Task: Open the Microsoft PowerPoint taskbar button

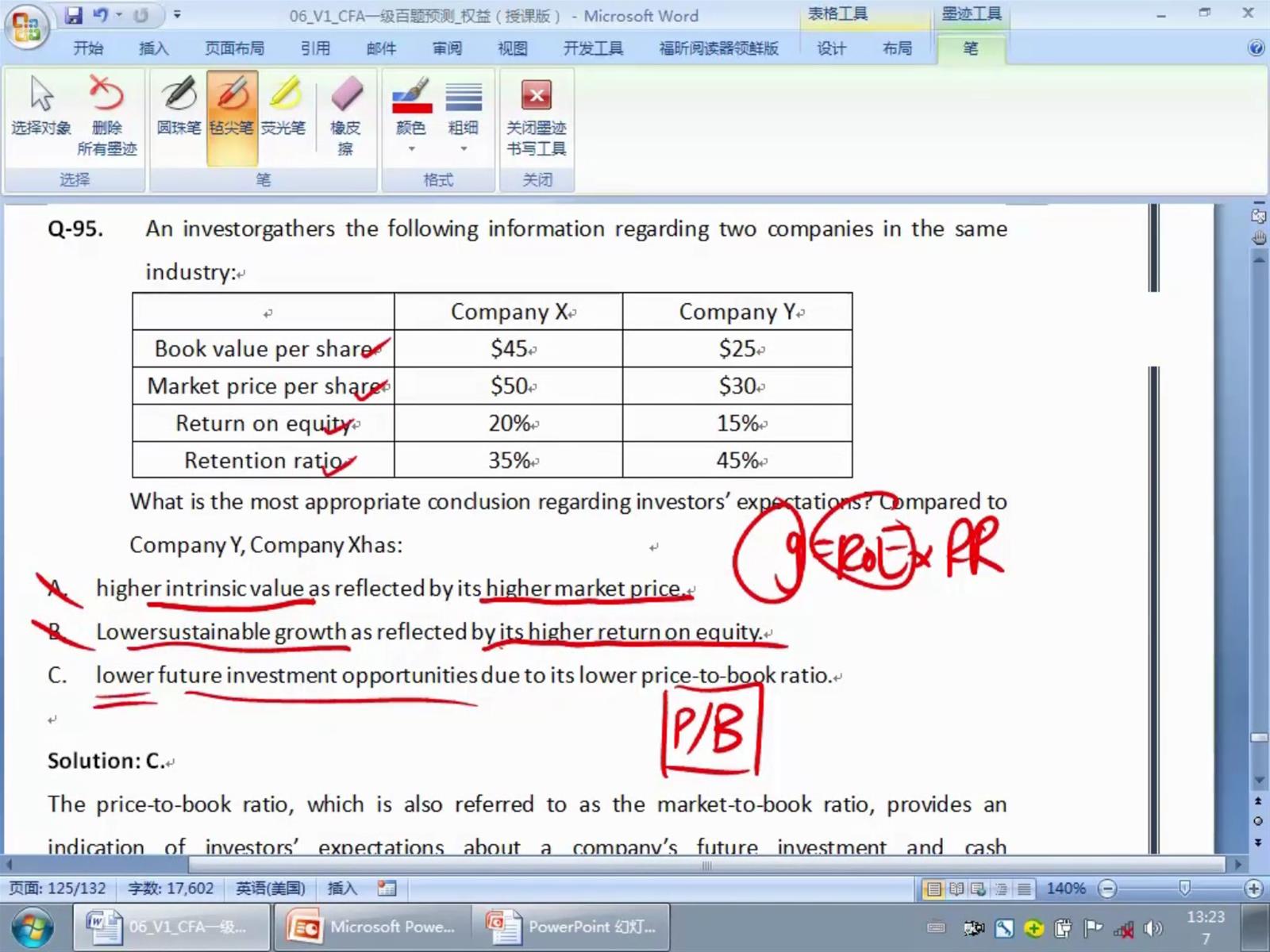Action: point(371,927)
